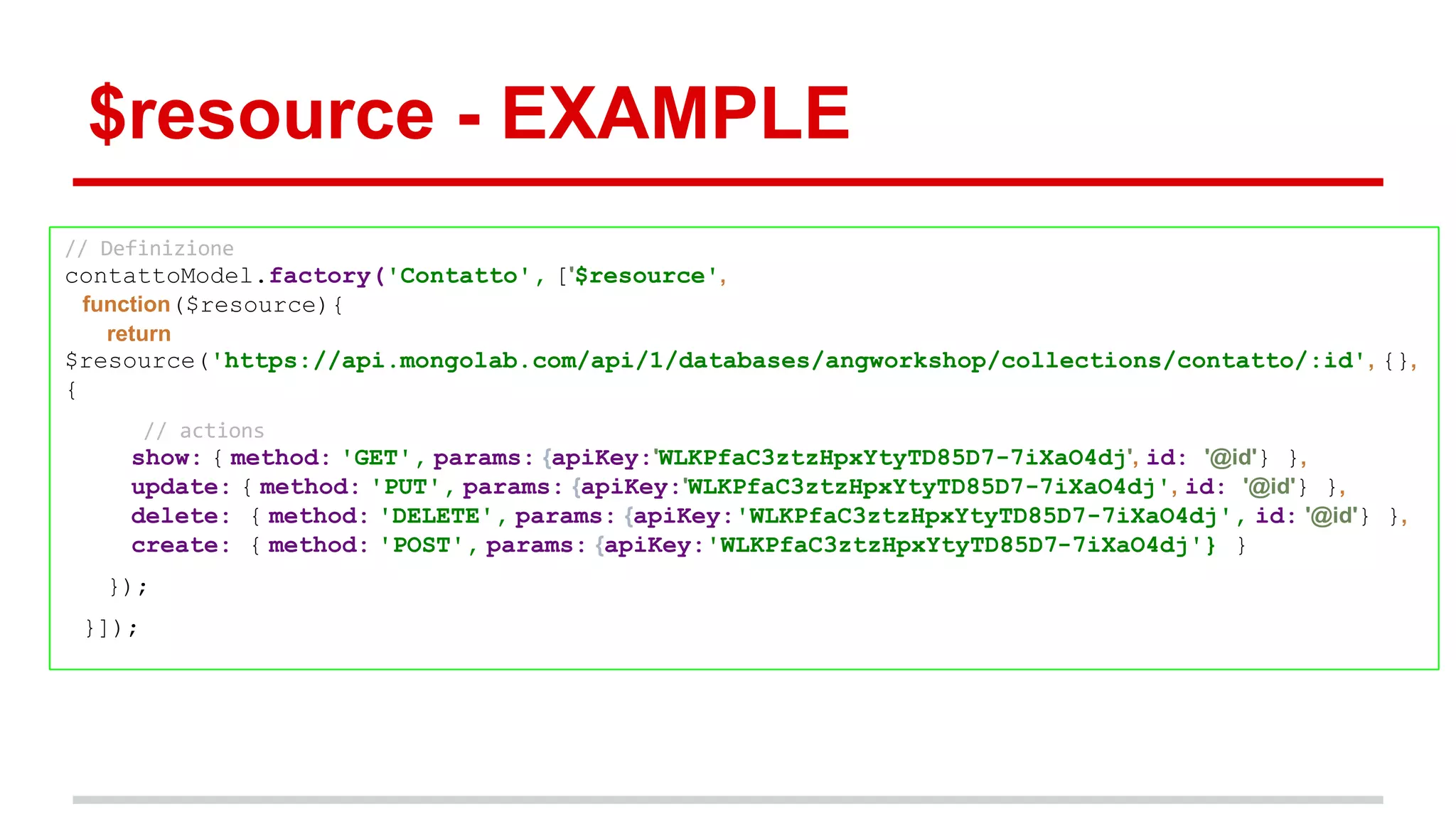Click the 'create:' action name
Viewport: 1456px width, 819px height.
(x=181, y=545)
